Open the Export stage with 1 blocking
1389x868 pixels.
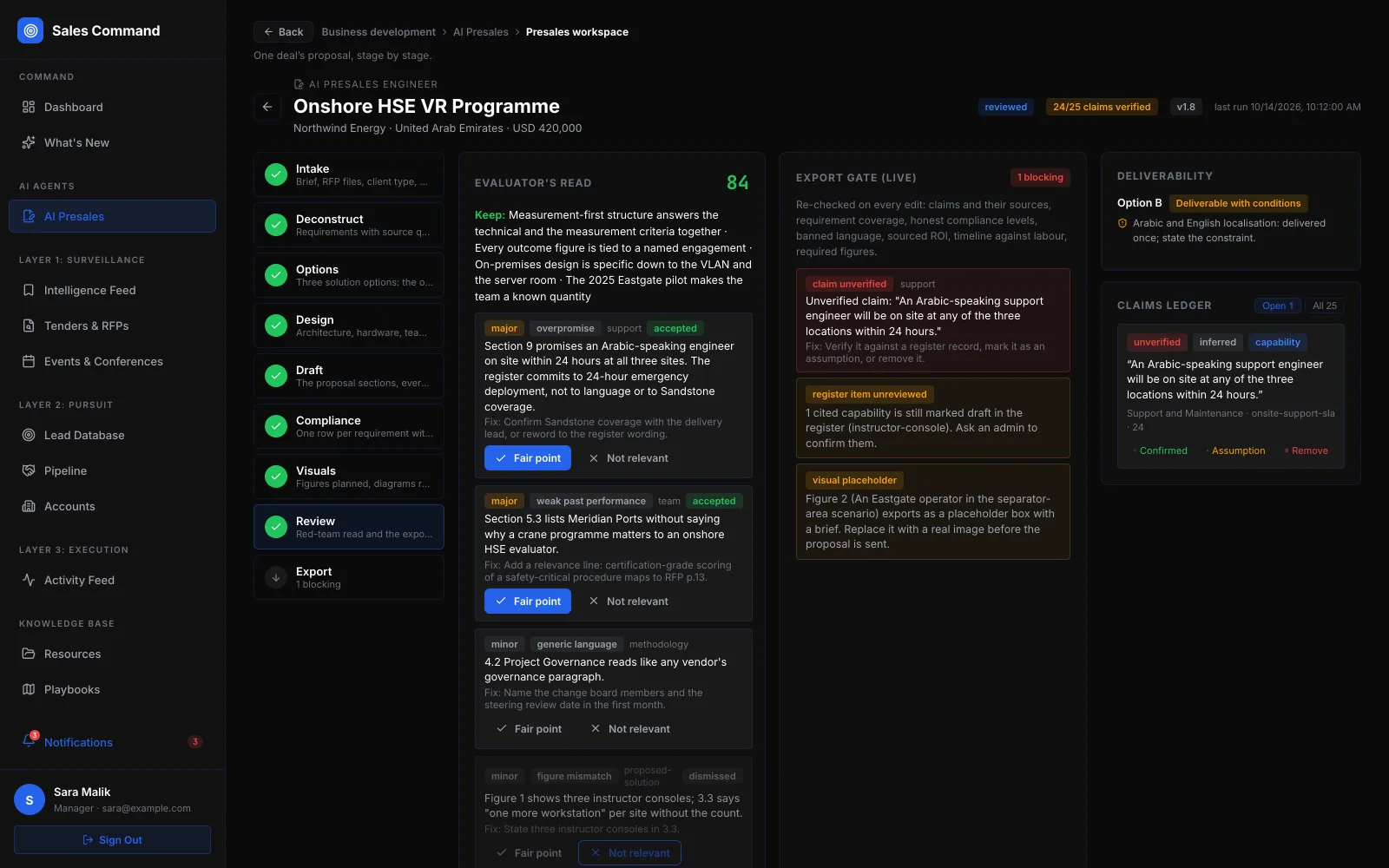[349, 577]
